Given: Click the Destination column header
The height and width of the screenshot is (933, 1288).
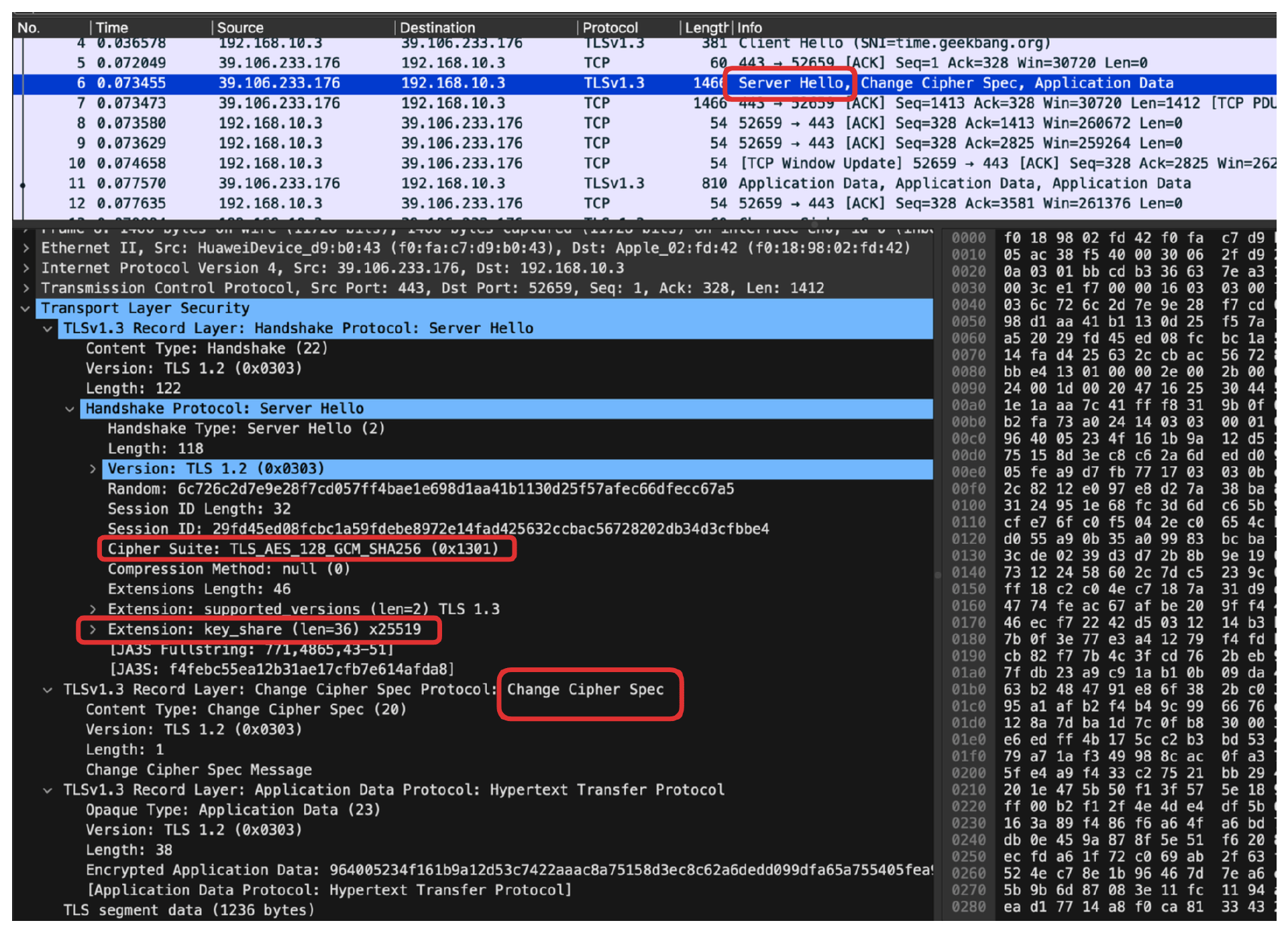Looking at the screenshot, I should point(437,28).
